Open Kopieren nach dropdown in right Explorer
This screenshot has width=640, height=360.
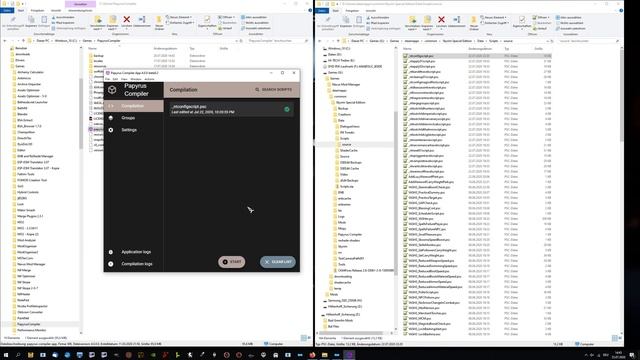[x=427, y=22]
